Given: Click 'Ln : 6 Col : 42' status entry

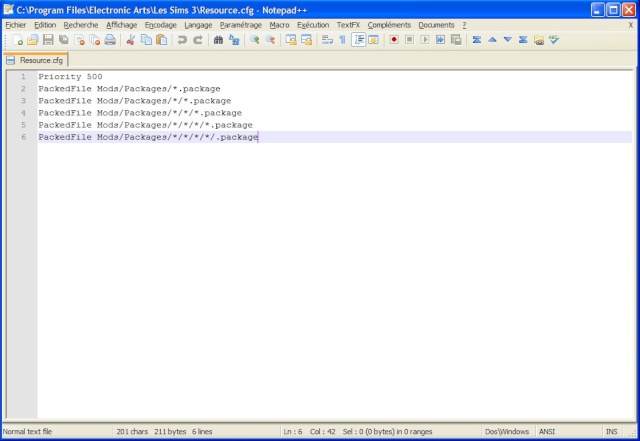Looking at the screenshot, I should click(x=309, y=432).
